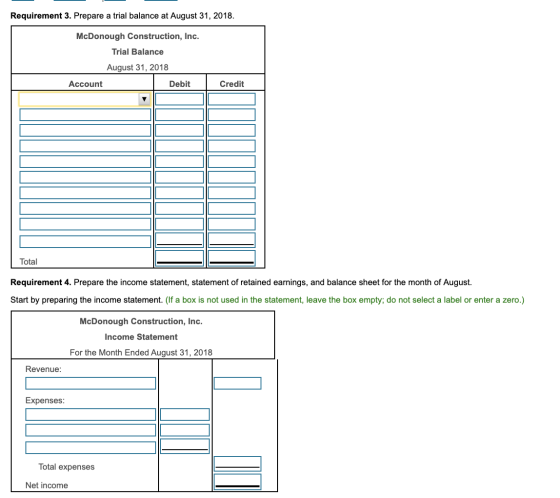Click the 'Revenue:' label

pos(43,369)
